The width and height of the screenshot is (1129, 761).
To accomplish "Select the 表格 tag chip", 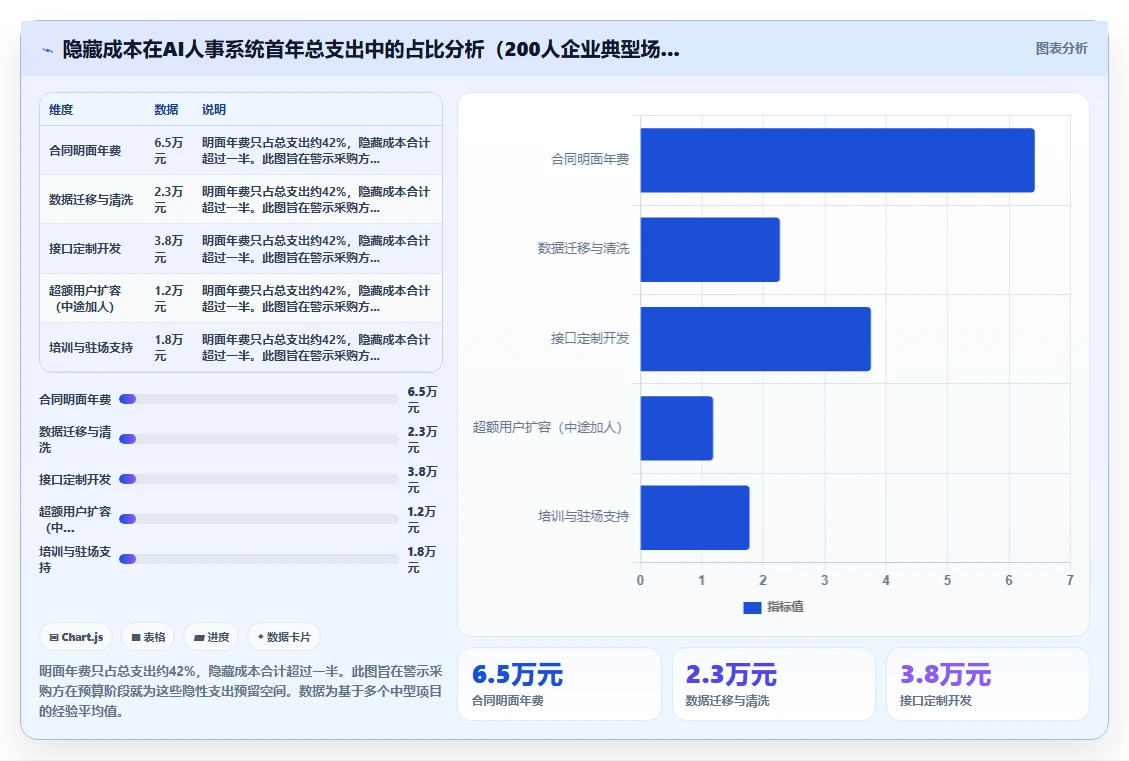I will (x=148, y=637).
